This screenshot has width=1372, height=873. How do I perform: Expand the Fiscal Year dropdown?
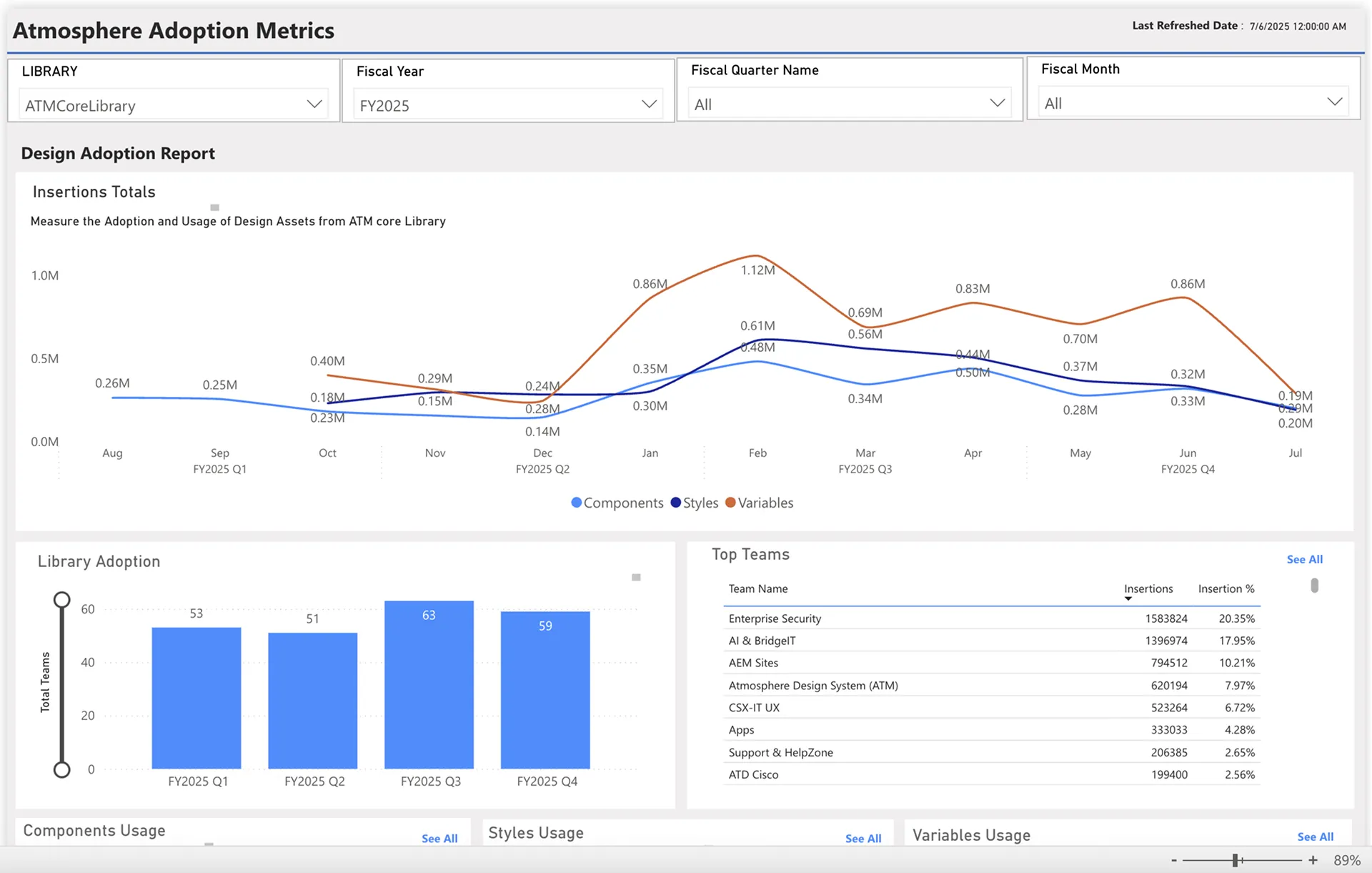coord(648,104)
